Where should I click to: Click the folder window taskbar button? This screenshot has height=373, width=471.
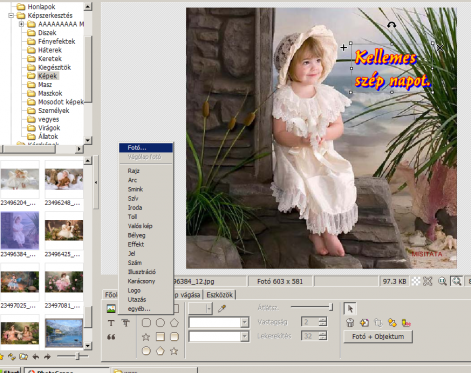click(x=154, y=370)
